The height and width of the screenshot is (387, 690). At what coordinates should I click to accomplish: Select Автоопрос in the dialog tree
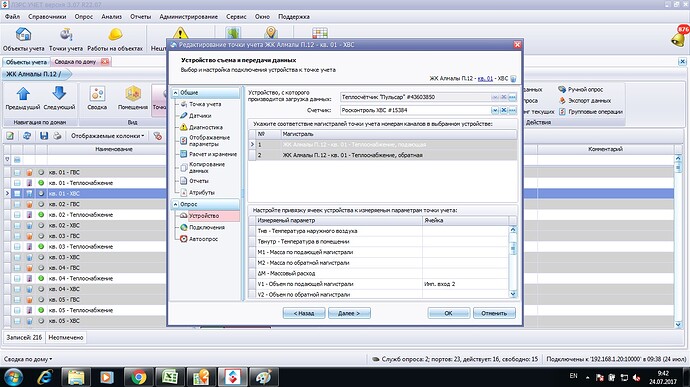tap(203, 239)
